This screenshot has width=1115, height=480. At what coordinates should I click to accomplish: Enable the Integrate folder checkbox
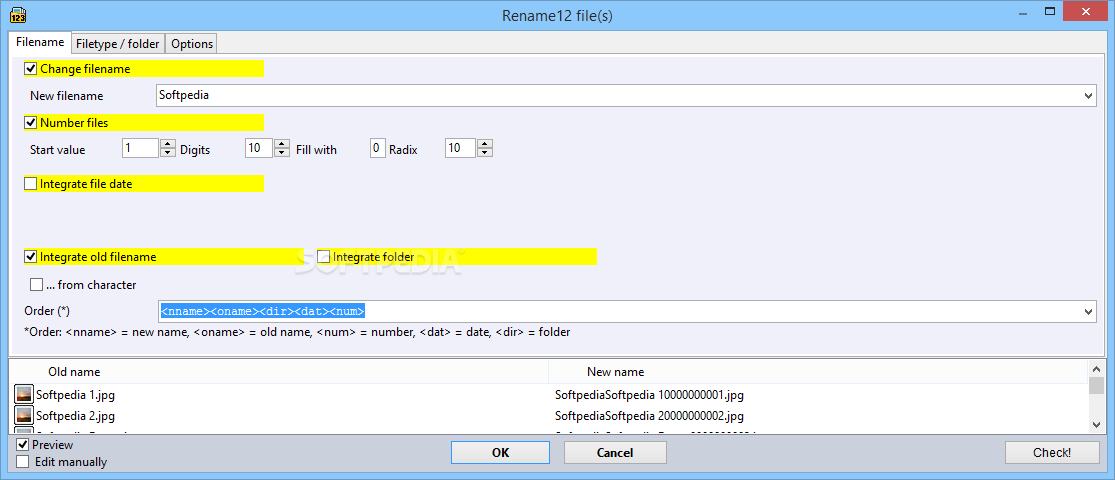pyautogui.click(x=324, y=257)
